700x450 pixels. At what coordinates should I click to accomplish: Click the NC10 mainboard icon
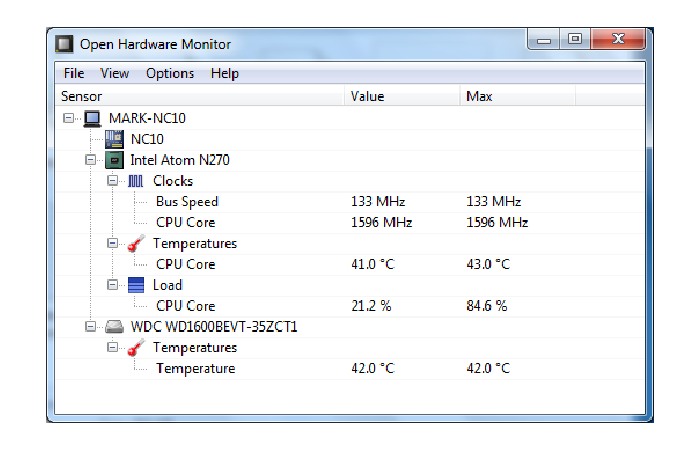(x=114, y=139)
